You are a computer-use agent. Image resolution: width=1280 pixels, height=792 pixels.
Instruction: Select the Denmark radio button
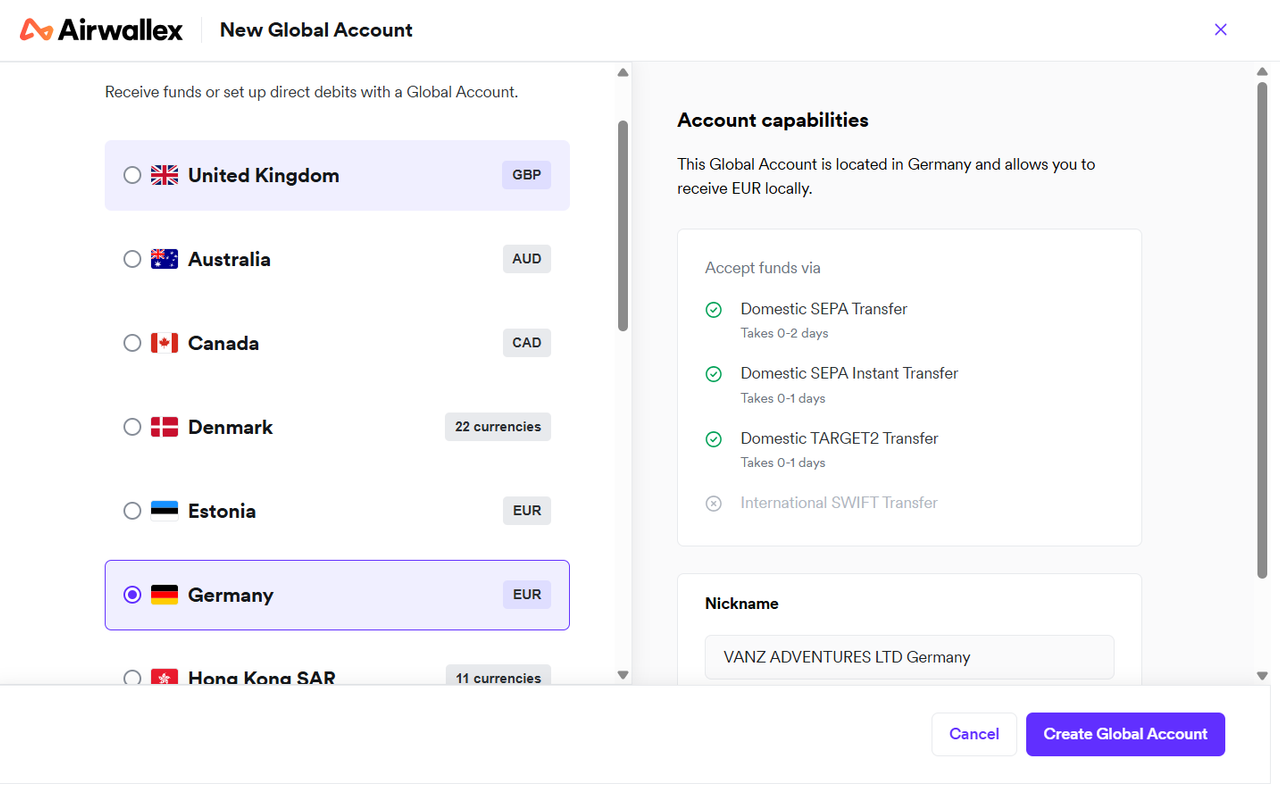coord(132,427)
